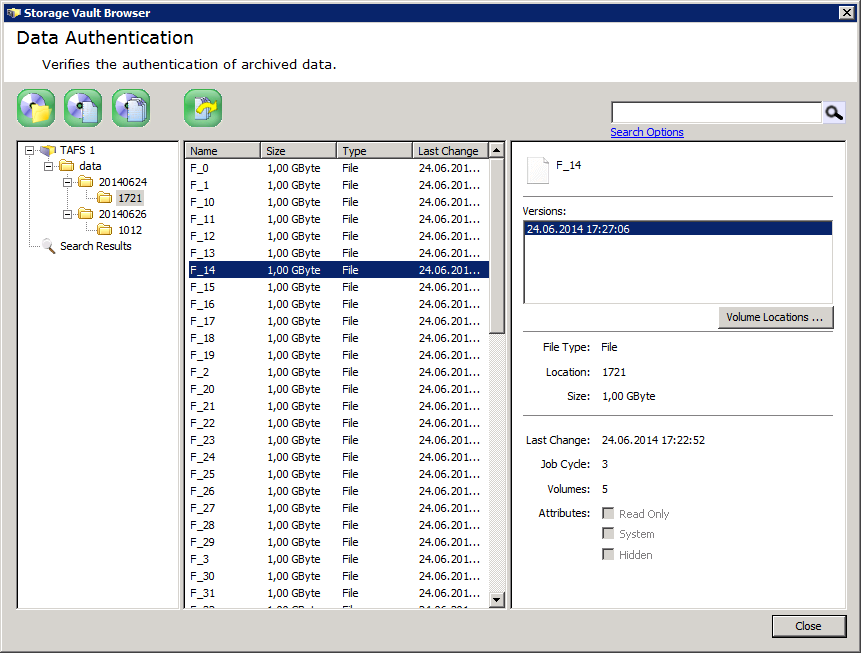Sort by the Name column header
The height and width of the screenshot is (653, 861).
click(222, 150)
